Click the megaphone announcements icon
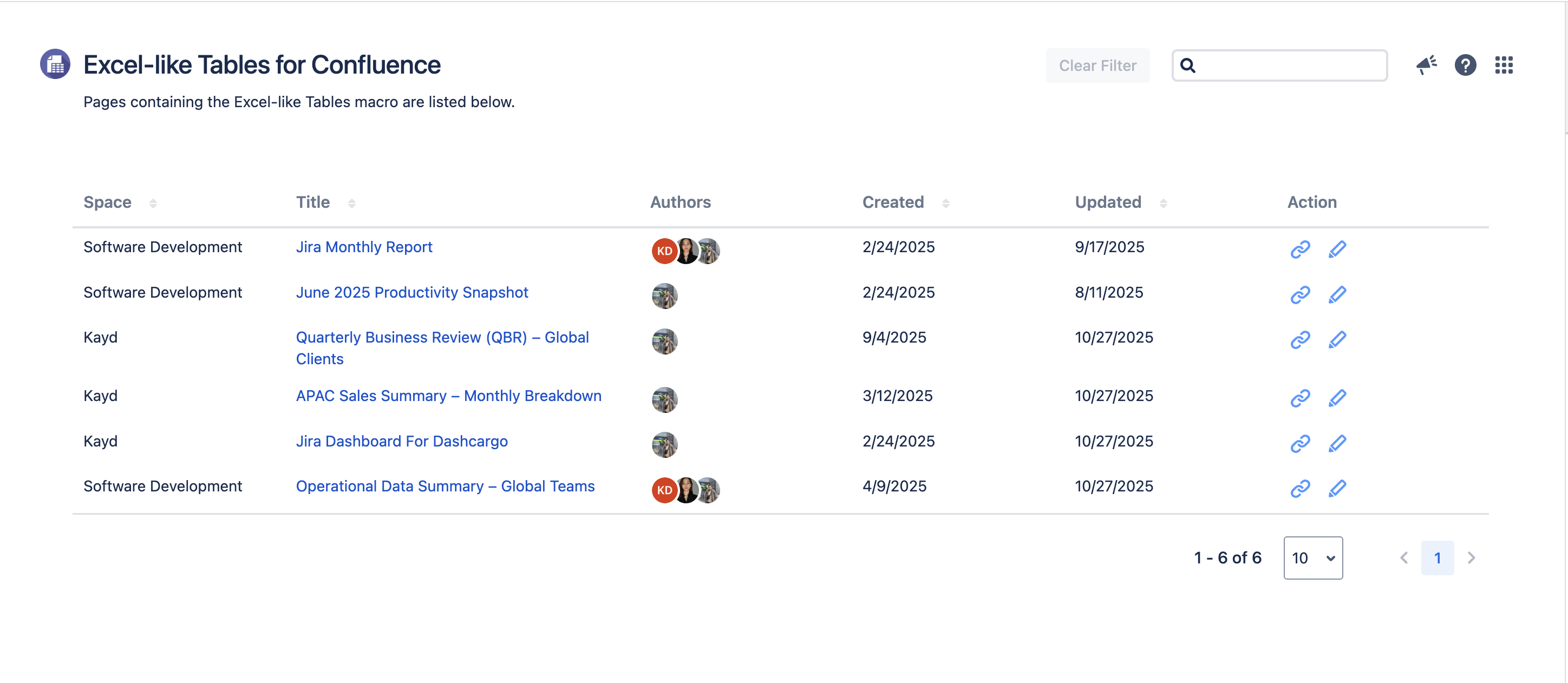The width and height of the screenshot is (1568, 683). (x=1426, y=65)
